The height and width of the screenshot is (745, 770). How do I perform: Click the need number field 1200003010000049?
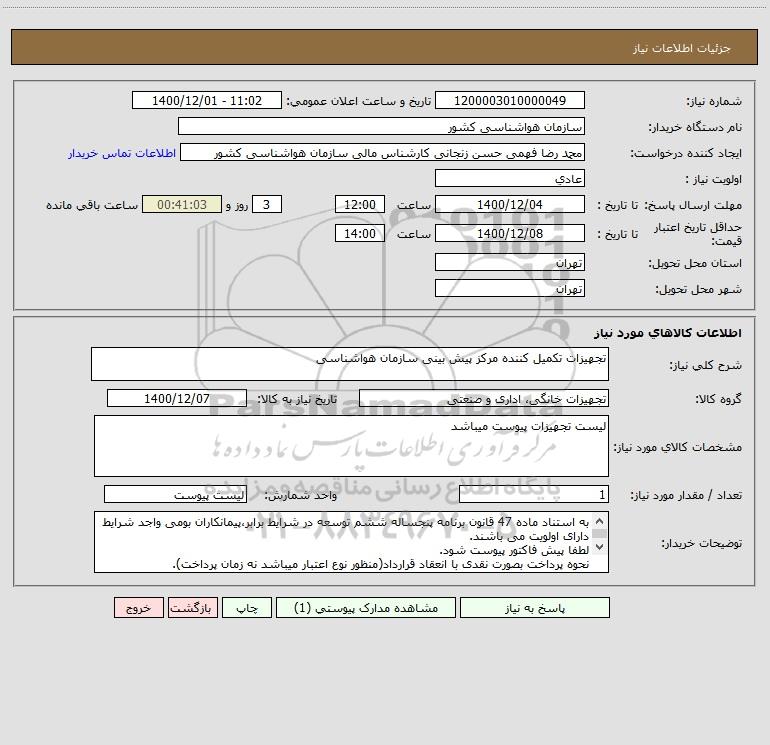[510, 100]
